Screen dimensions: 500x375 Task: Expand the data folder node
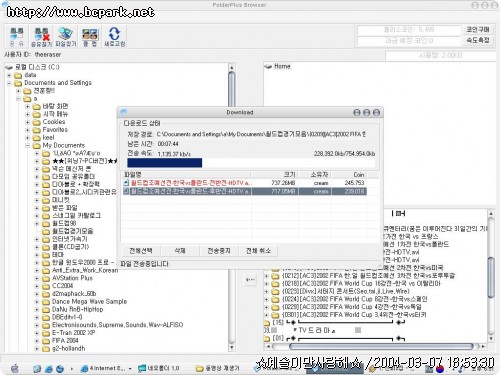tap(9, 75)
